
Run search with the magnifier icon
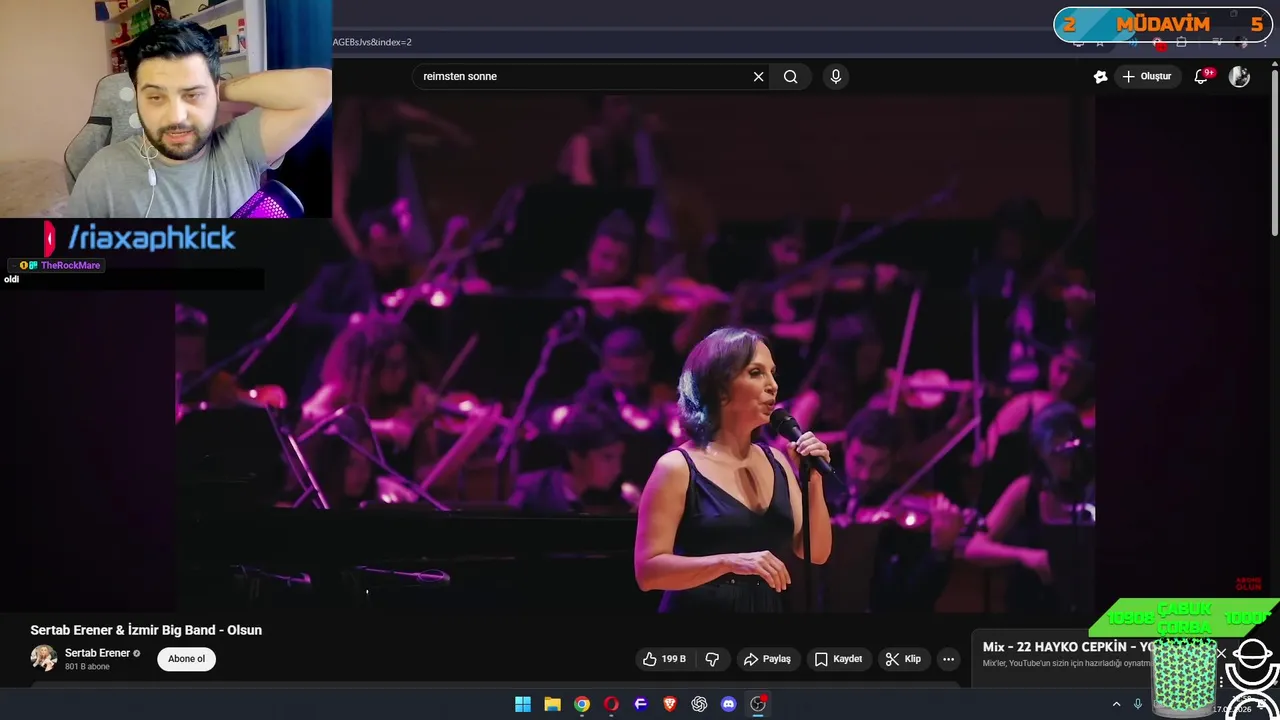coord(790,76)
